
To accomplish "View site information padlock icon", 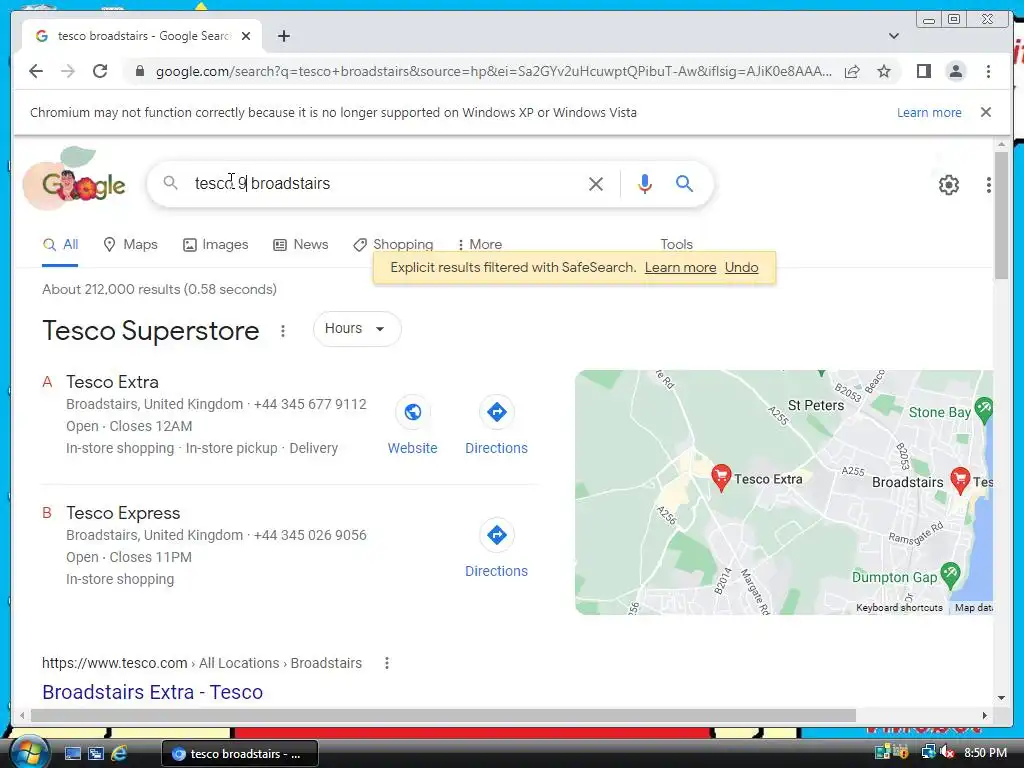I will point(139,71).
